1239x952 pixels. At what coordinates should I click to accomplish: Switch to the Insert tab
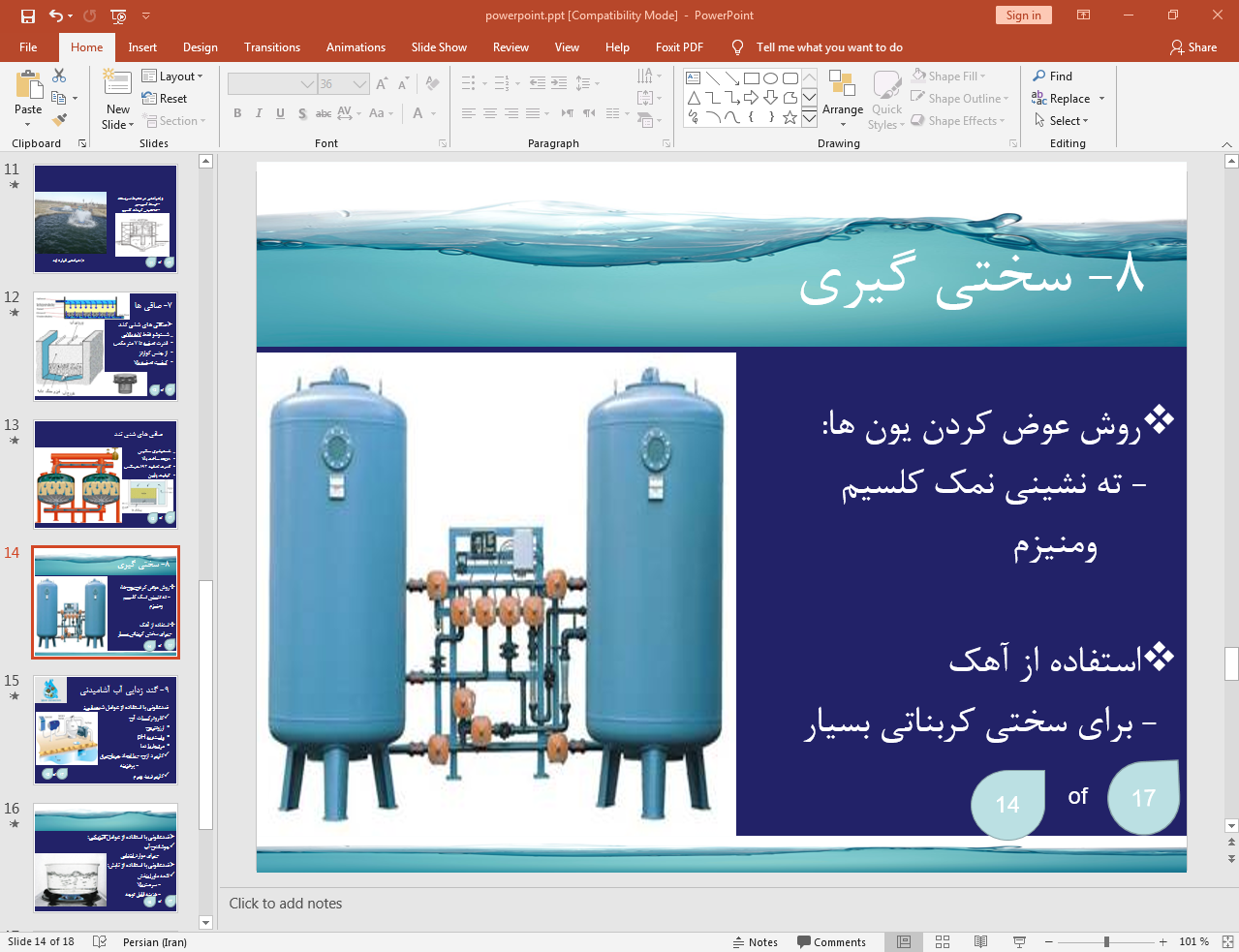[x=142, y=46]
